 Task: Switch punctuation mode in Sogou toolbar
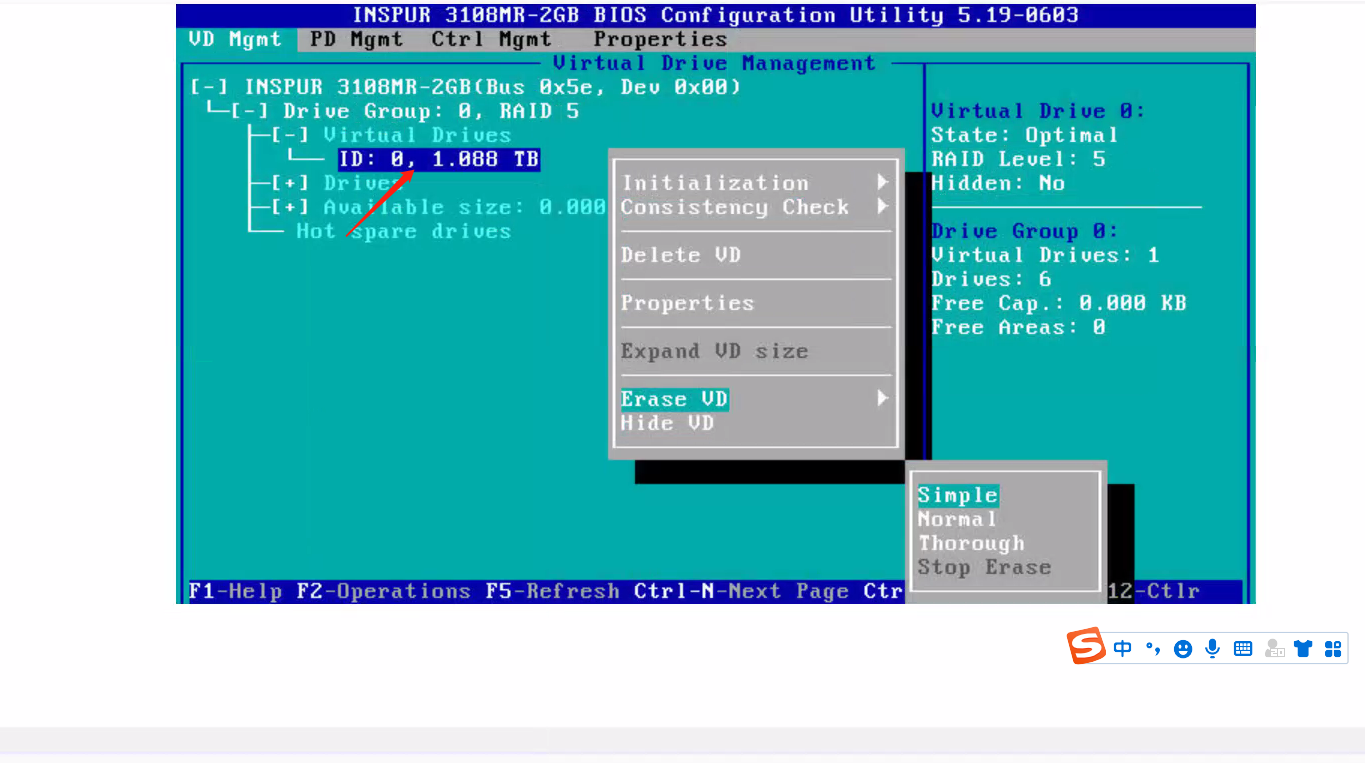coord(1153,648)
